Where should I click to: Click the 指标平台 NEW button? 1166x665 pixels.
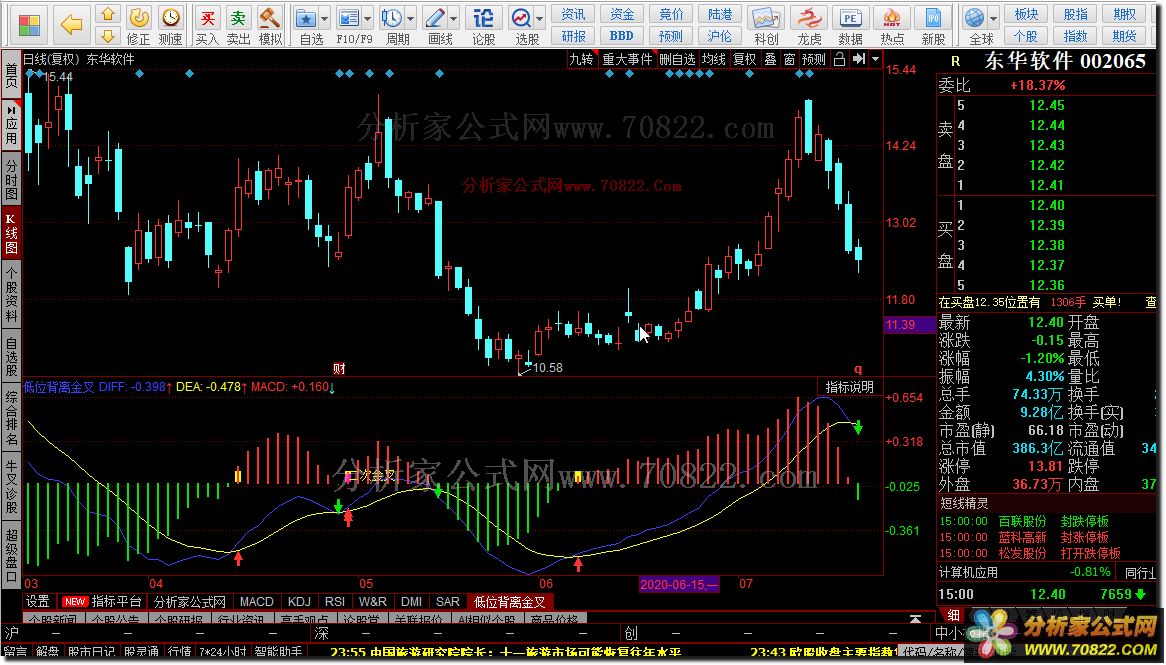(x=101, y=601)
